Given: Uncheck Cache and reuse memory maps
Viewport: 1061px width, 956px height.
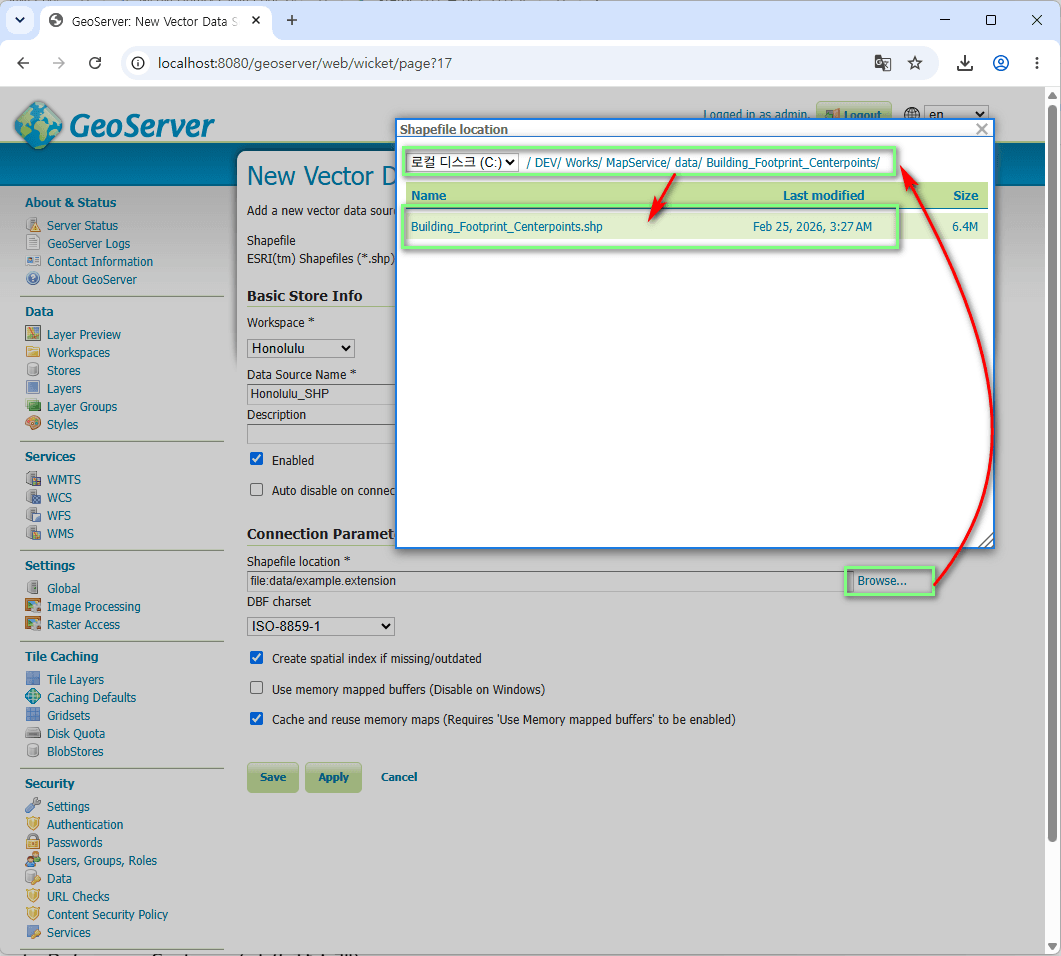Looking at the screenshot, I should [x=256, y=719].
